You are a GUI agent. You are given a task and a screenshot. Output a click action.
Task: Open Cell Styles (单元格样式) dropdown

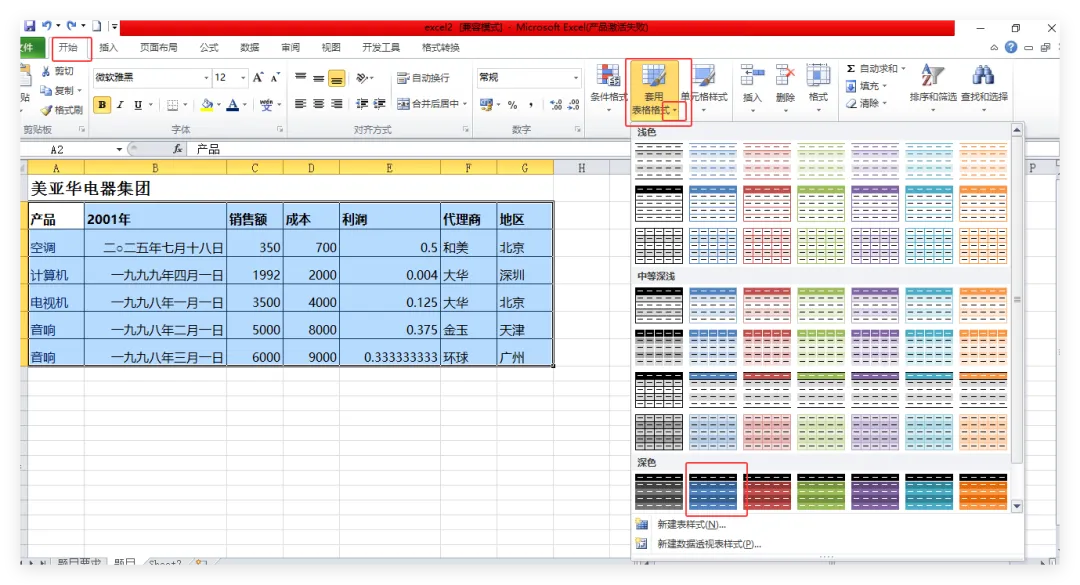click(x=704, y=88)
